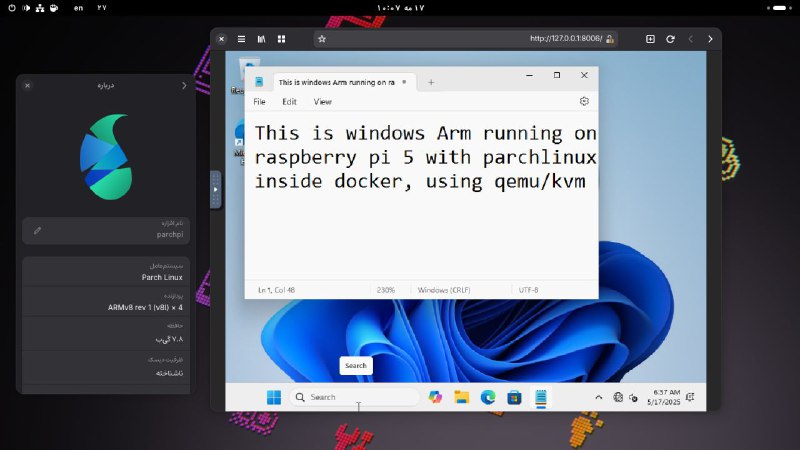This screenshot has width=800, height=450.
Task: Open Microsoft Edge from the taskbar
Action: (x=488, y=397)
